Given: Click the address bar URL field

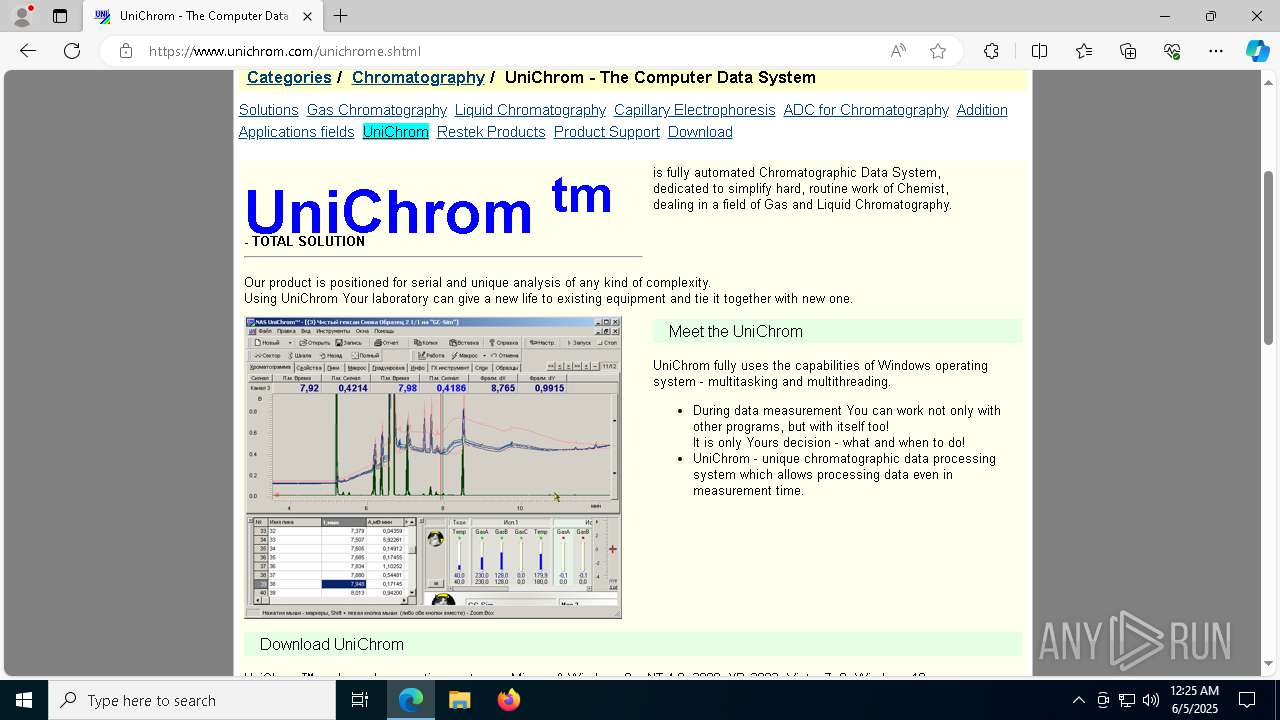Looking at the screenshot, I should (510, 51).
